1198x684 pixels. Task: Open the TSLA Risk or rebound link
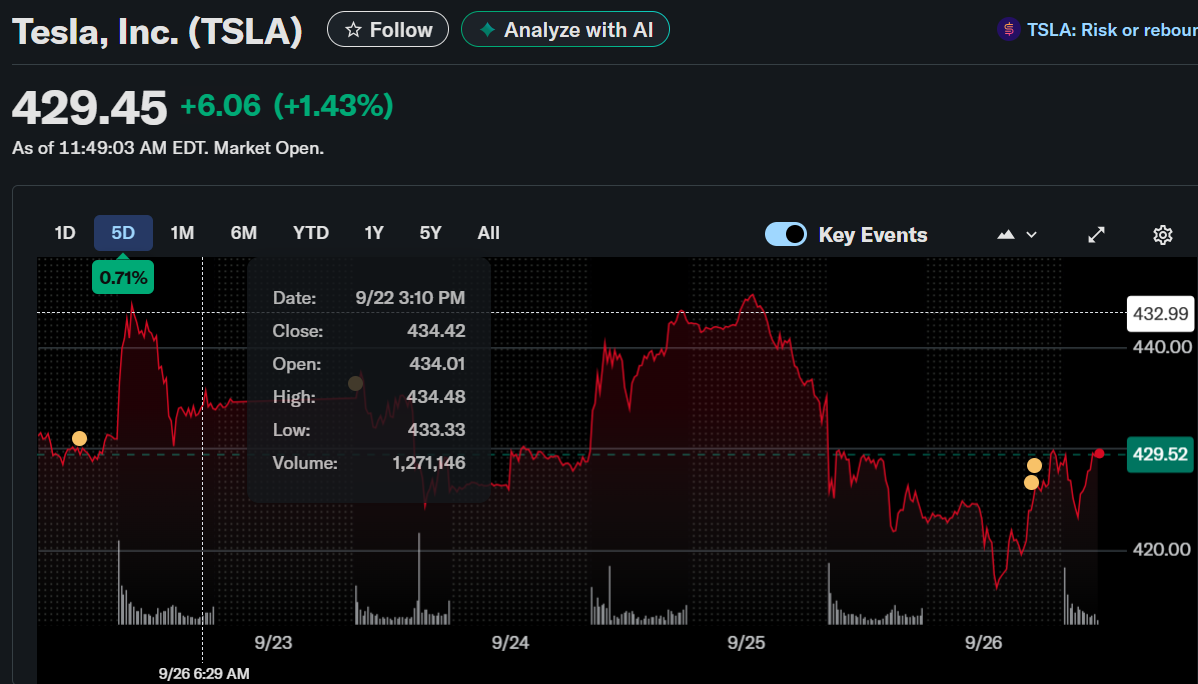pos(1112,30)
